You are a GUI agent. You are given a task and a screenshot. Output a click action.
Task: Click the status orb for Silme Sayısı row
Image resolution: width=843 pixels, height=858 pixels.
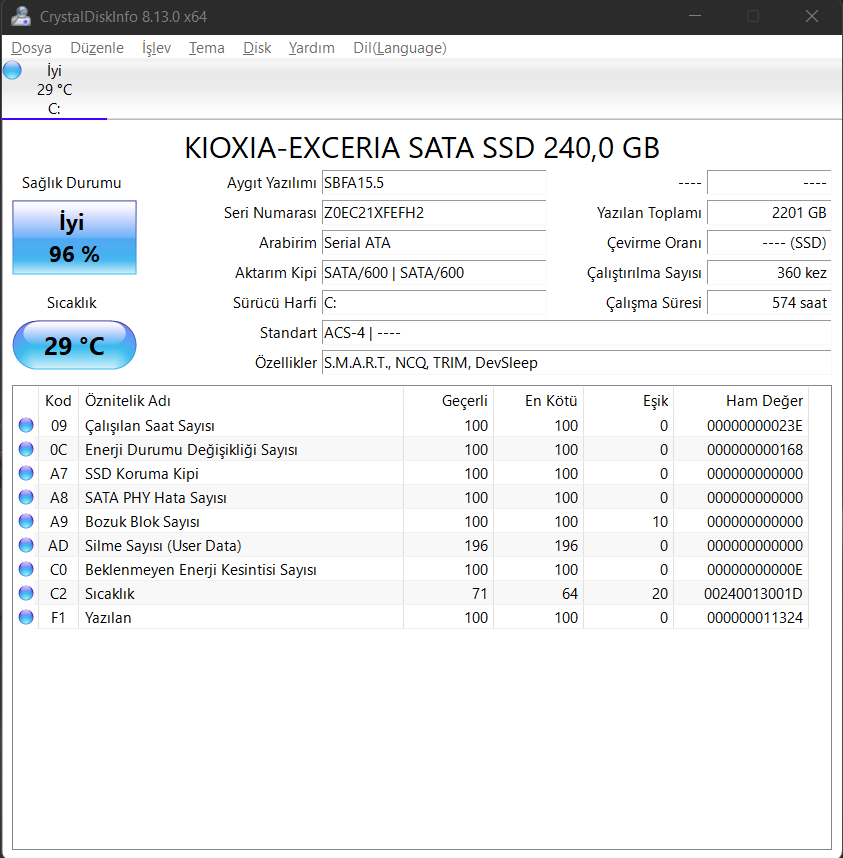point(26,546)
